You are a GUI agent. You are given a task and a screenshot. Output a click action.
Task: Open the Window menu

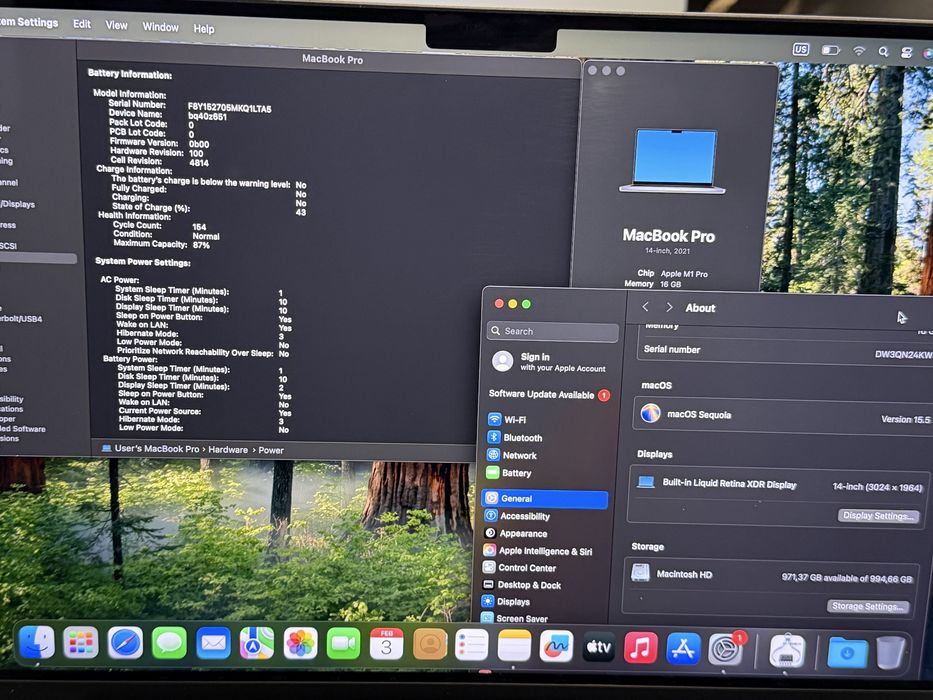tap(161, 27)
